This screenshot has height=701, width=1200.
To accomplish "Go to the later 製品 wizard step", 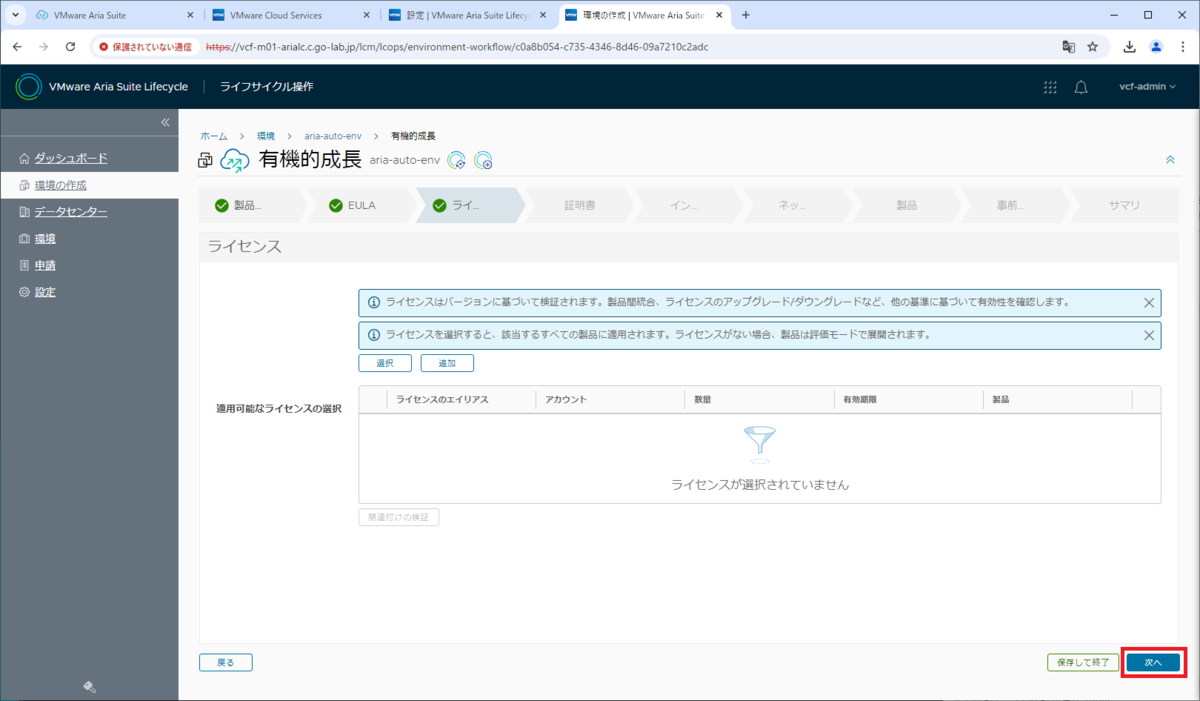I will [906, 205].
